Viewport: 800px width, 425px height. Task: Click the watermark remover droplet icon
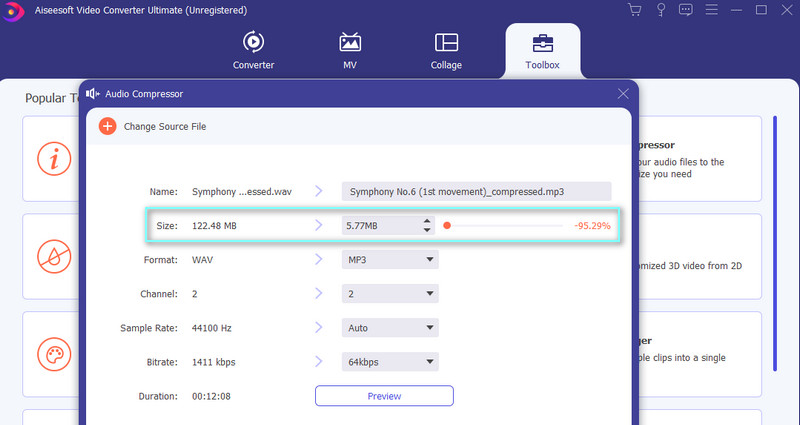click(54, 257)
